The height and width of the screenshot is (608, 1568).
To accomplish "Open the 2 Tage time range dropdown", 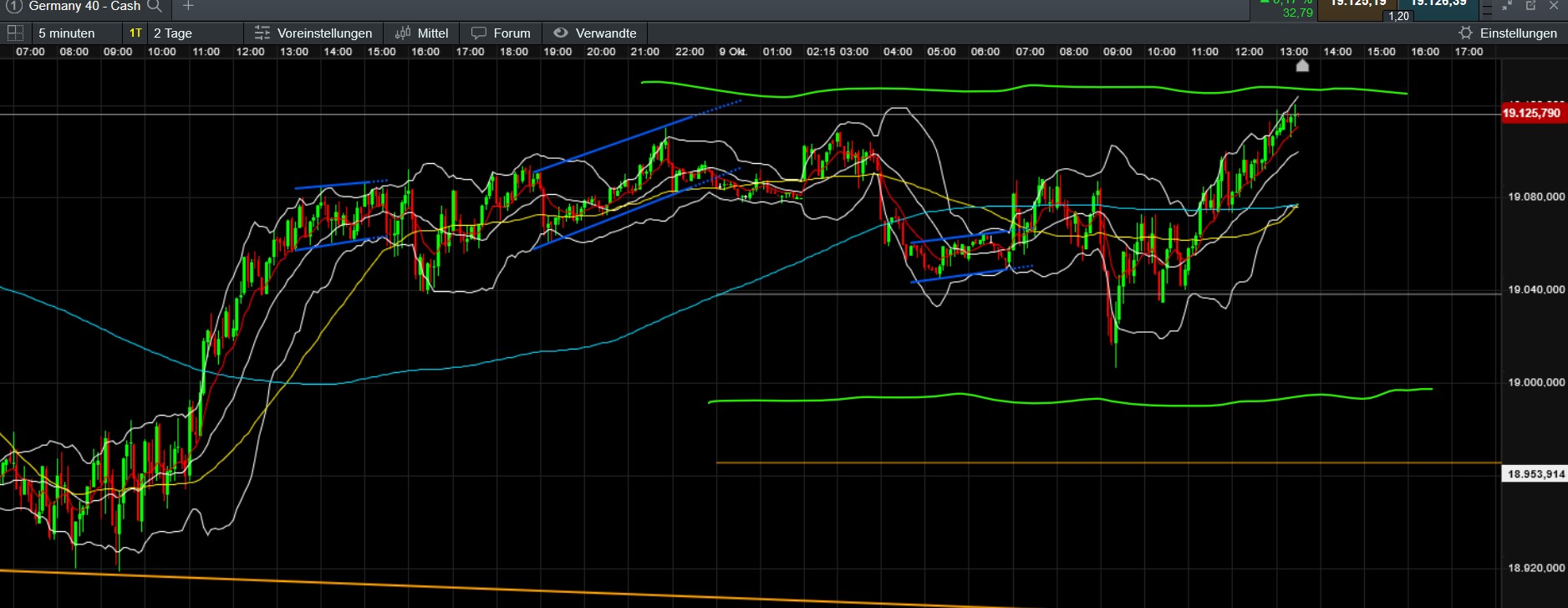I will (x=173, y=33).
